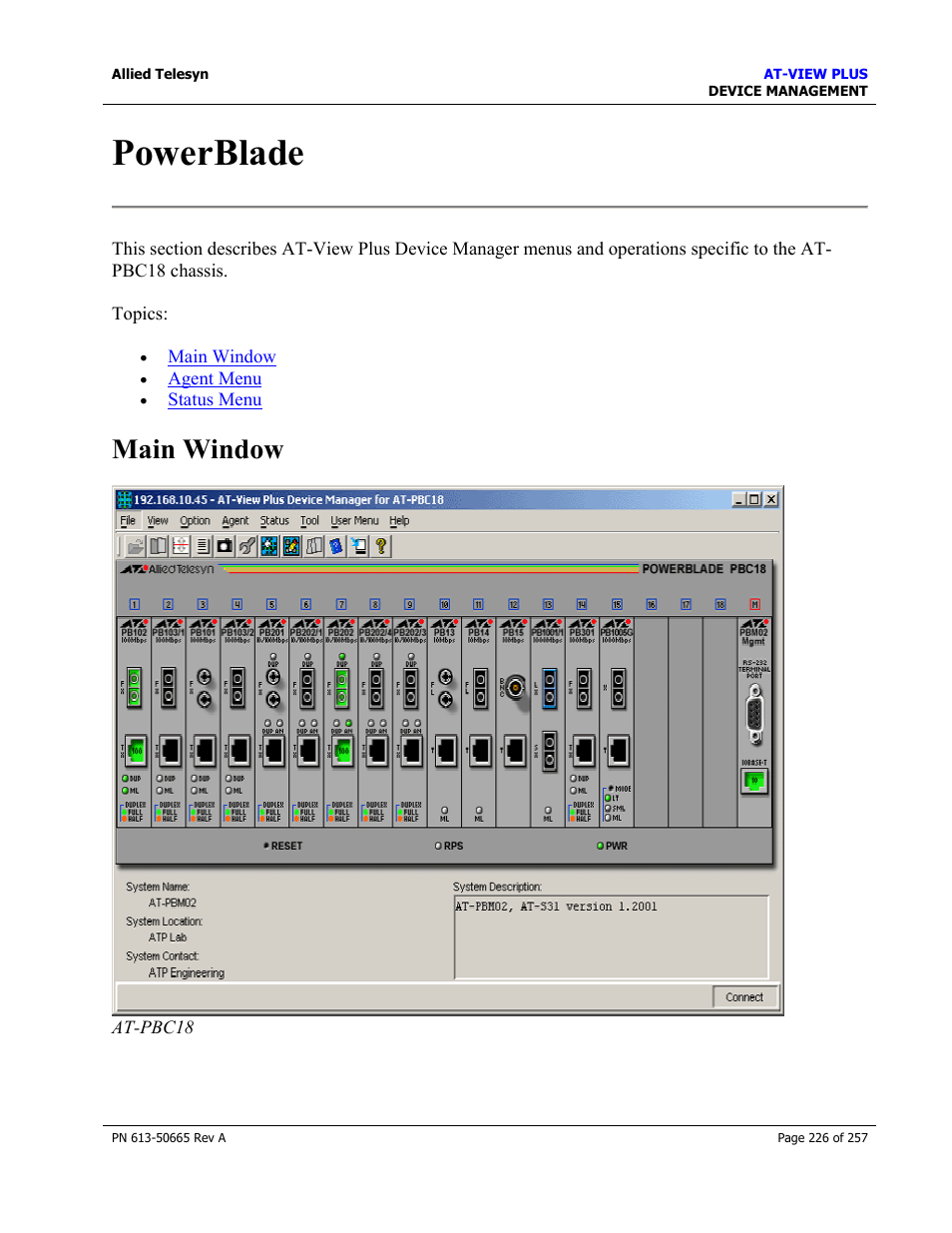
Task: Follow the Agent Menu link
Action: (x=215, y=379)
